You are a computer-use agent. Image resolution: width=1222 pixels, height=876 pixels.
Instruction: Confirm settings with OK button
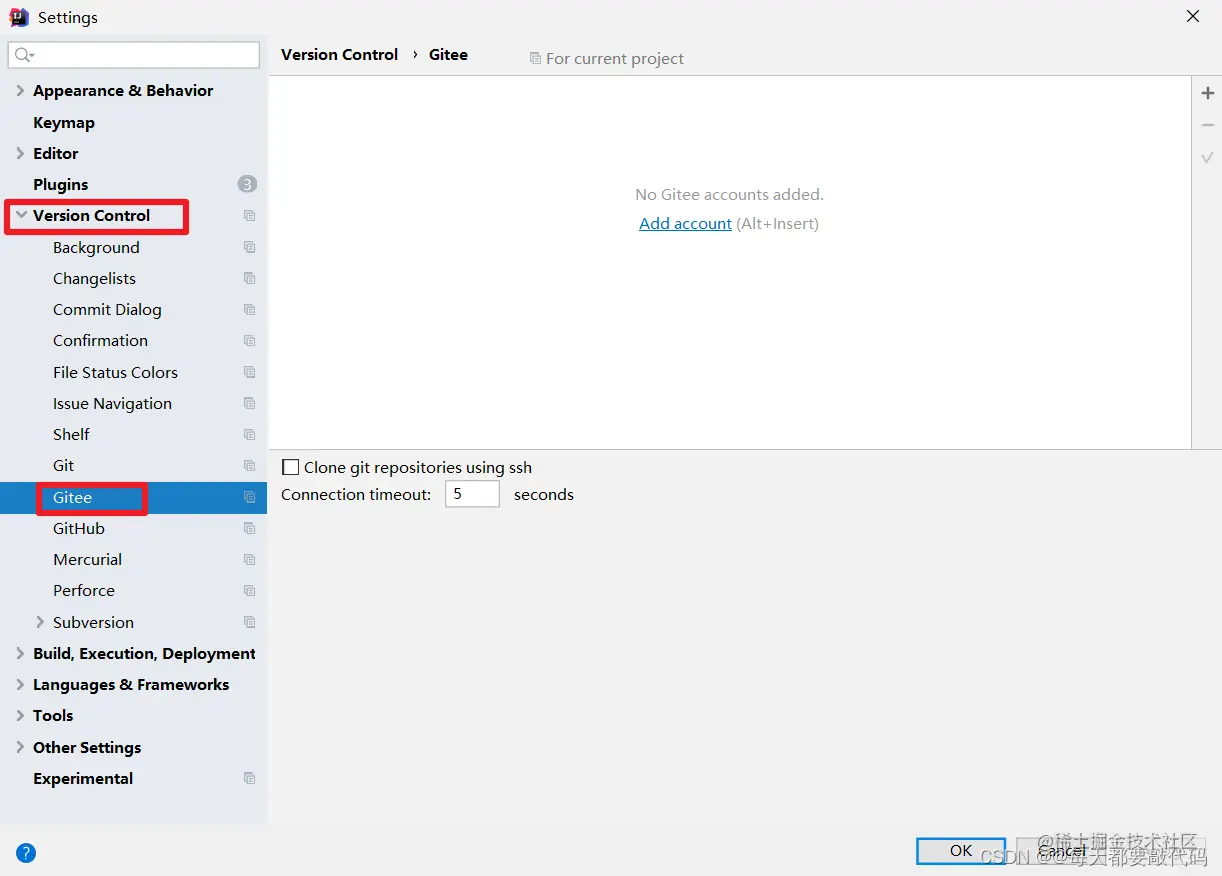pyautogui.click(x=961, y=850)
